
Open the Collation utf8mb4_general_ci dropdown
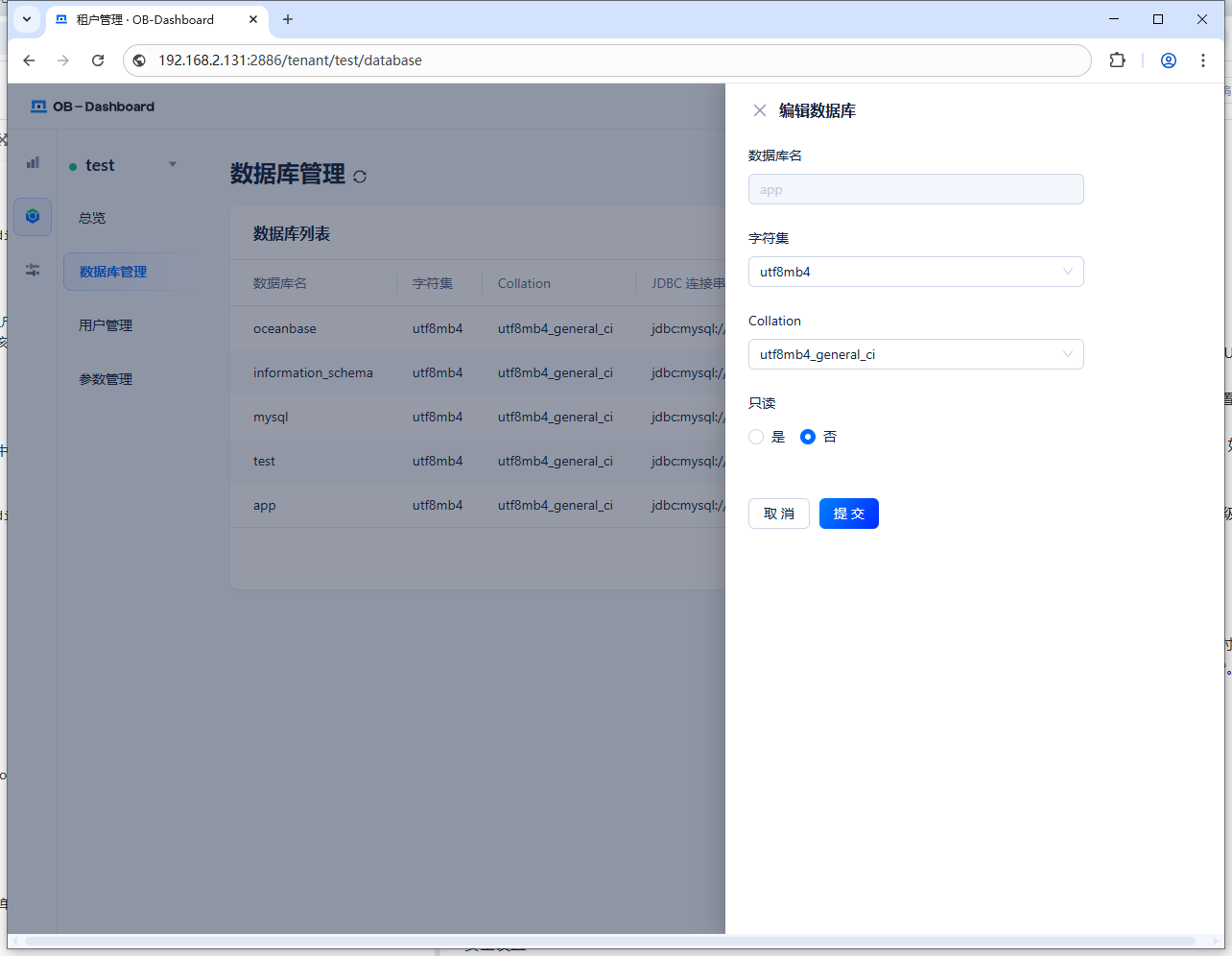coord(915,354)
